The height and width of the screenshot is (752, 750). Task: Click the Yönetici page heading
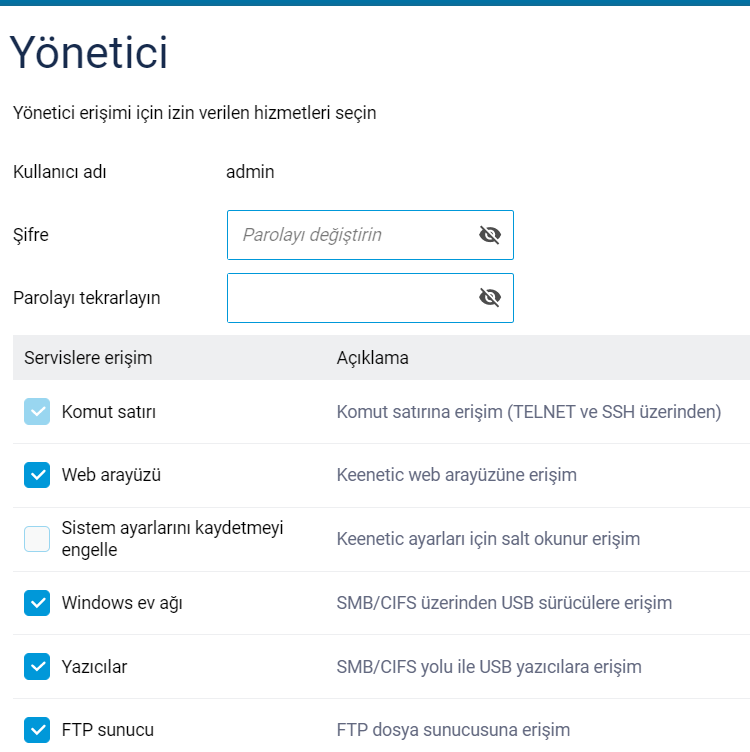coord(89,52)
